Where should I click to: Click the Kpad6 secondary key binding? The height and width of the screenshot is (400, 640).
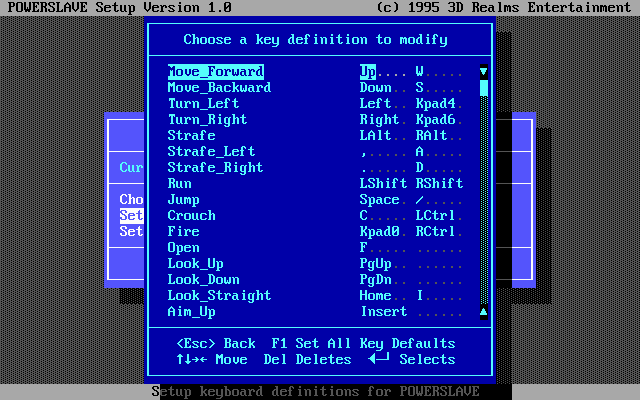(436, 120)
